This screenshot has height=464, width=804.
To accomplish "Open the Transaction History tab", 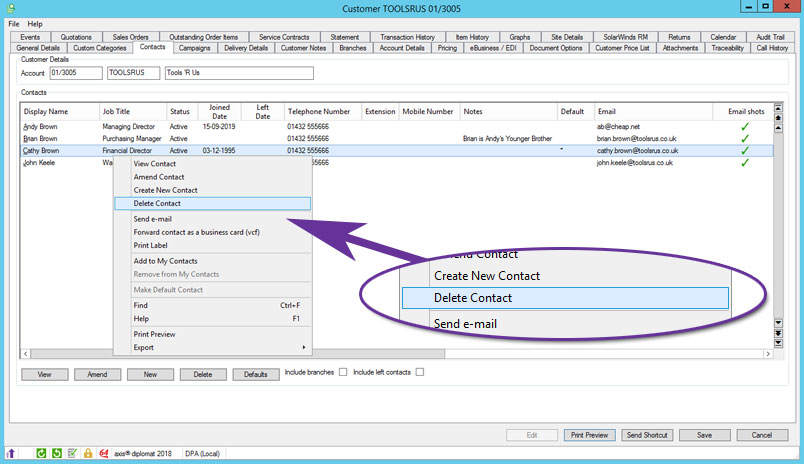I will (x=407, y=37).
